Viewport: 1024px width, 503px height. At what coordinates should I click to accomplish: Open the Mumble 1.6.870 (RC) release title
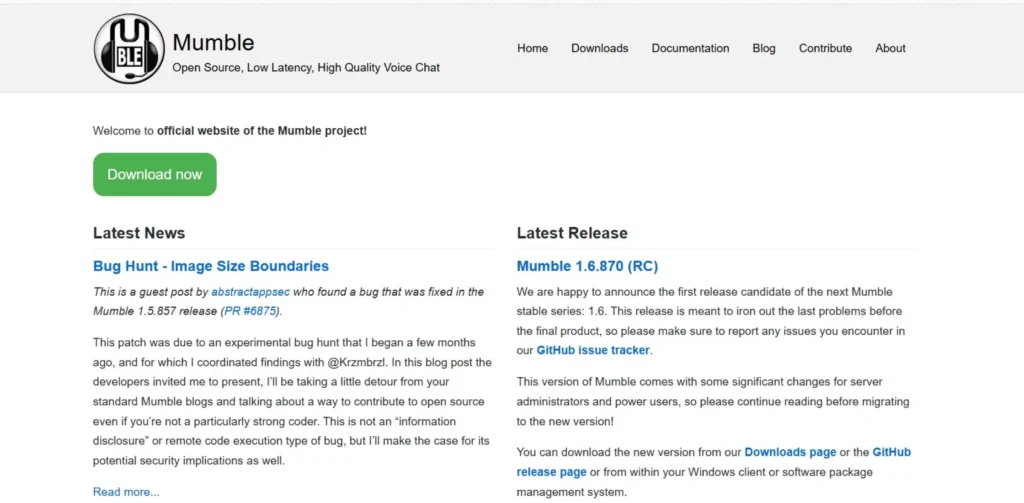[587, 266]
